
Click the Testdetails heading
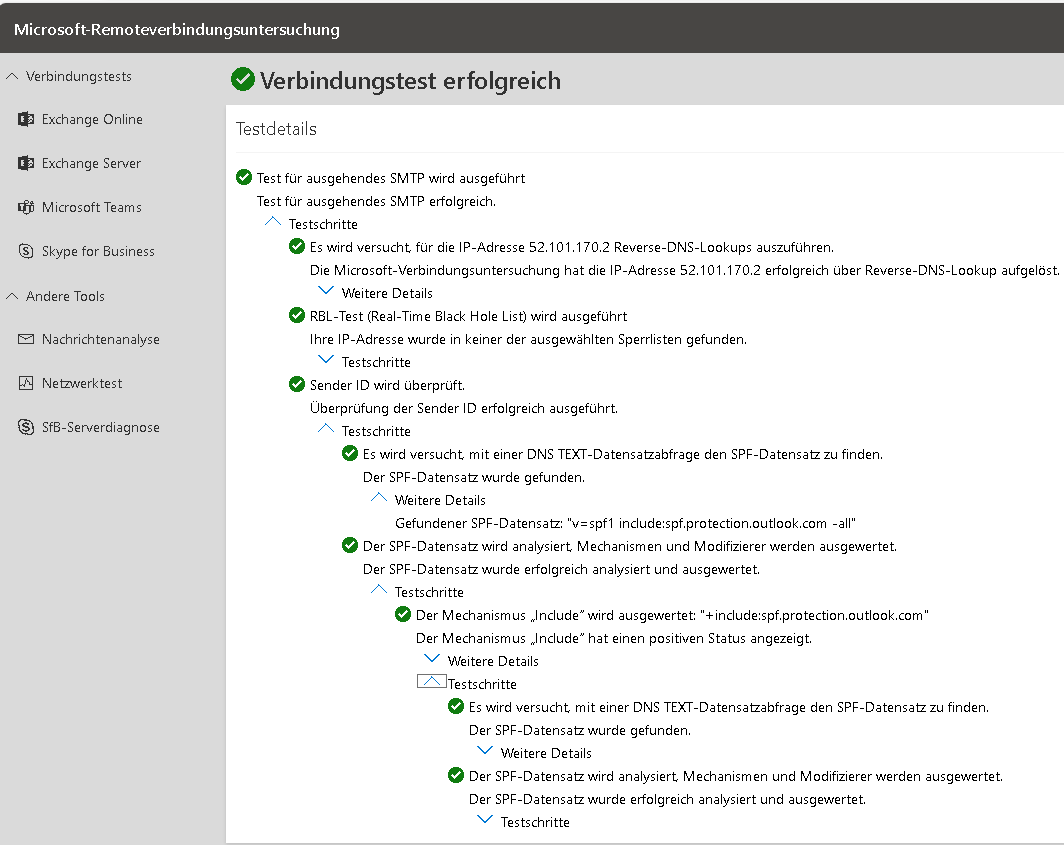276,129
